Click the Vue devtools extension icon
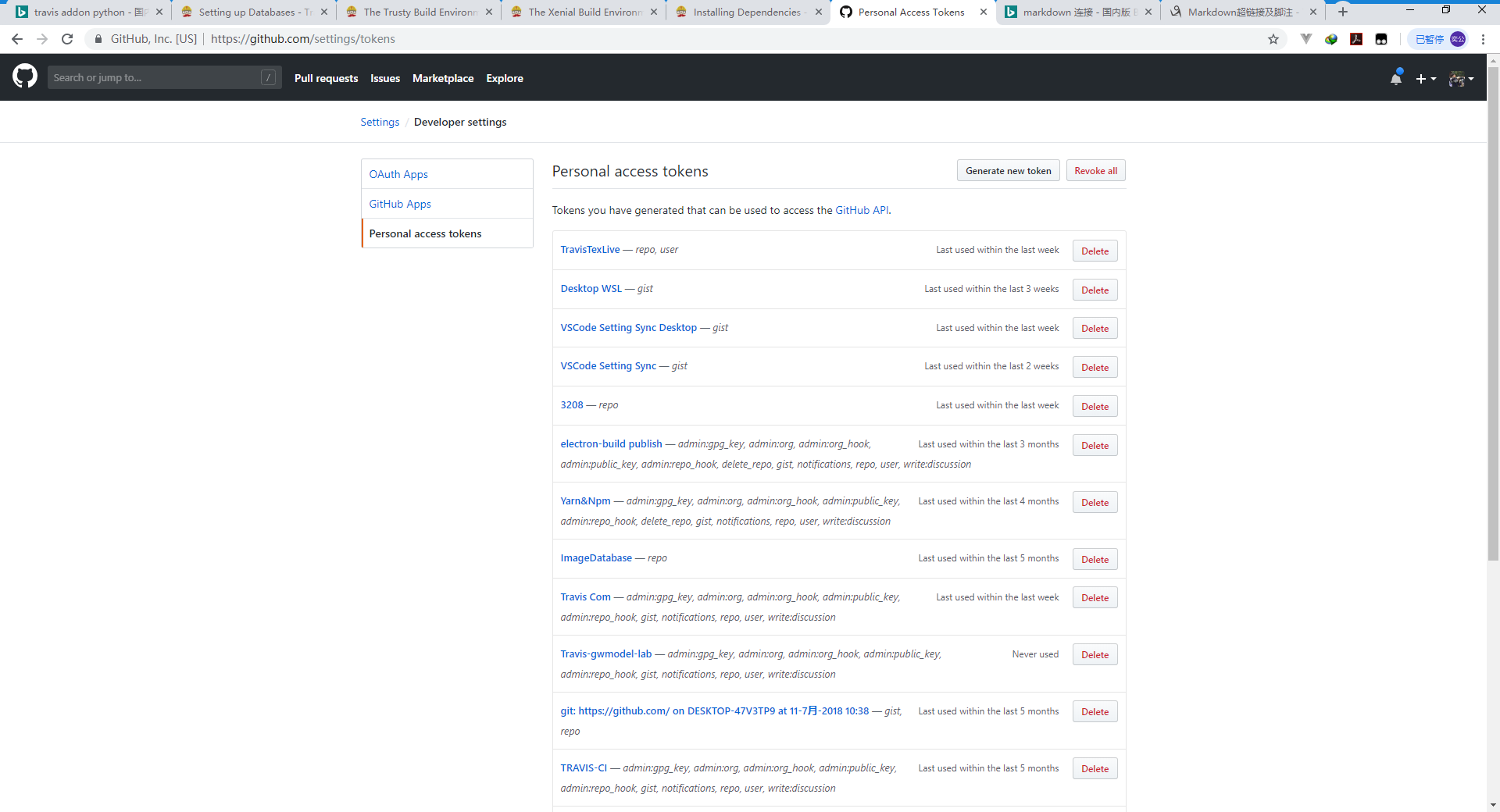The width and height of the screenshot is (1500, 812). [1306, 39]
